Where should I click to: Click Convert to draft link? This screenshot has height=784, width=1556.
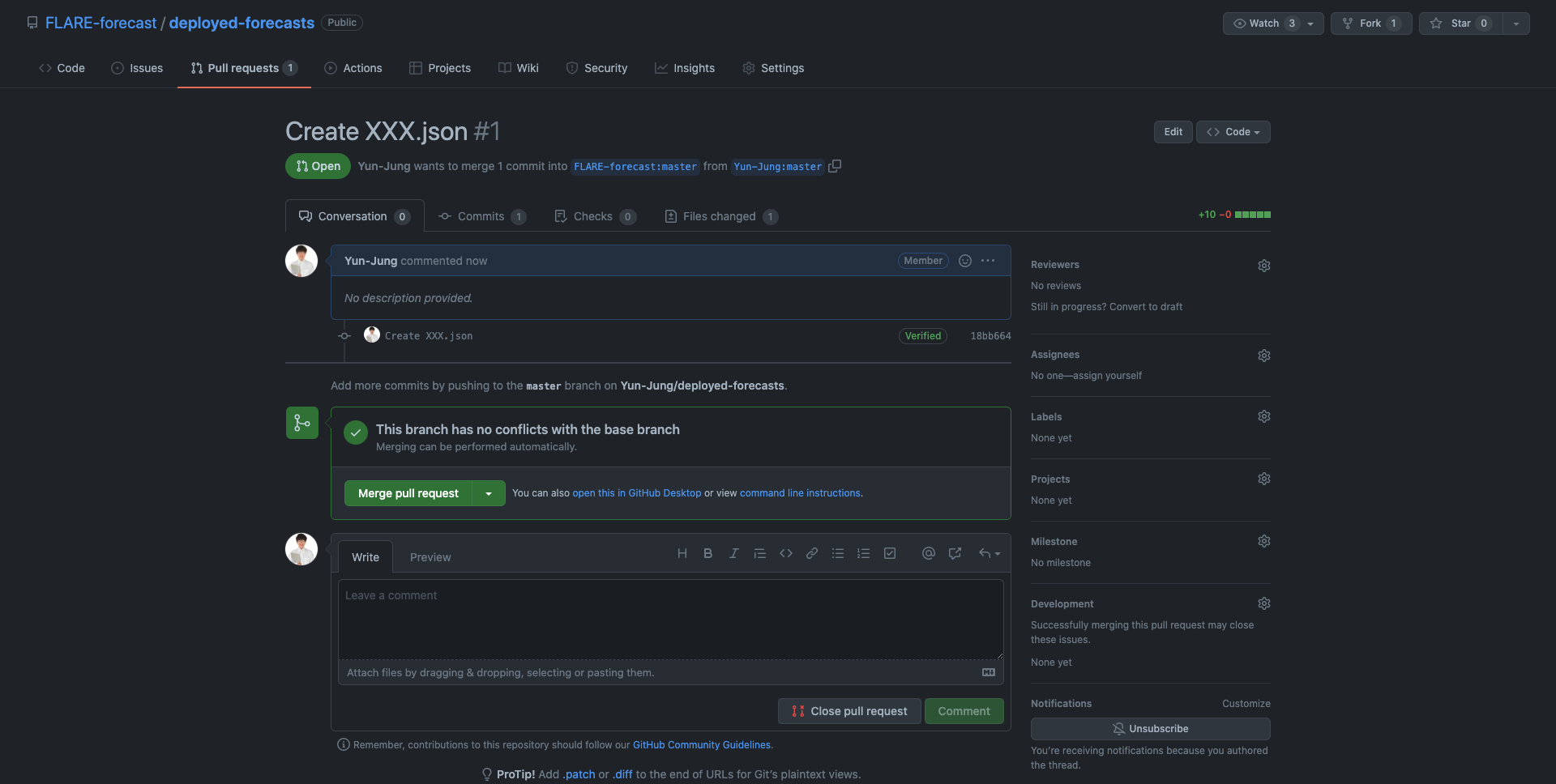tap(1146, 307)
